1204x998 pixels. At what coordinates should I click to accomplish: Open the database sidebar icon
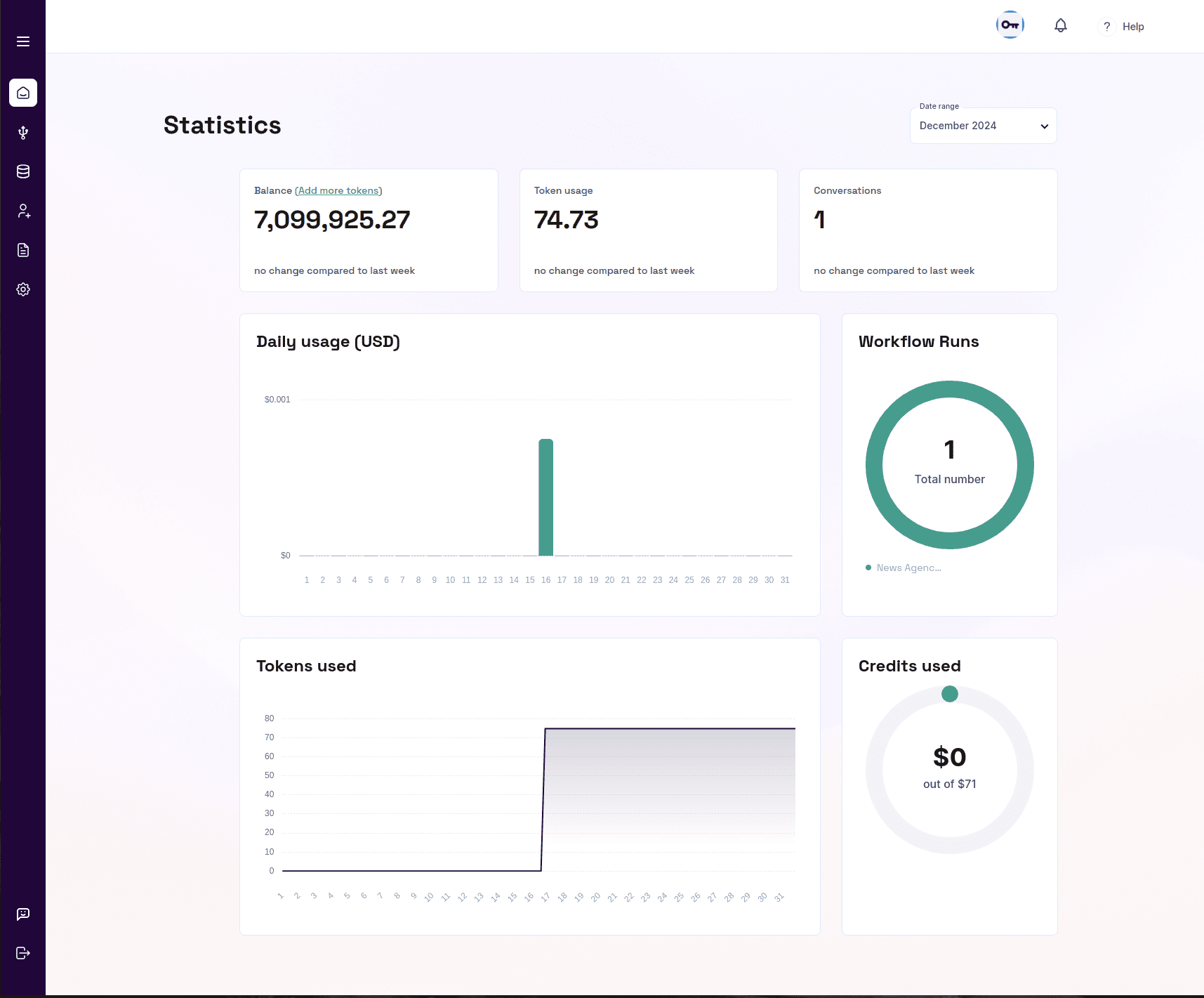(x=23, y=171)
